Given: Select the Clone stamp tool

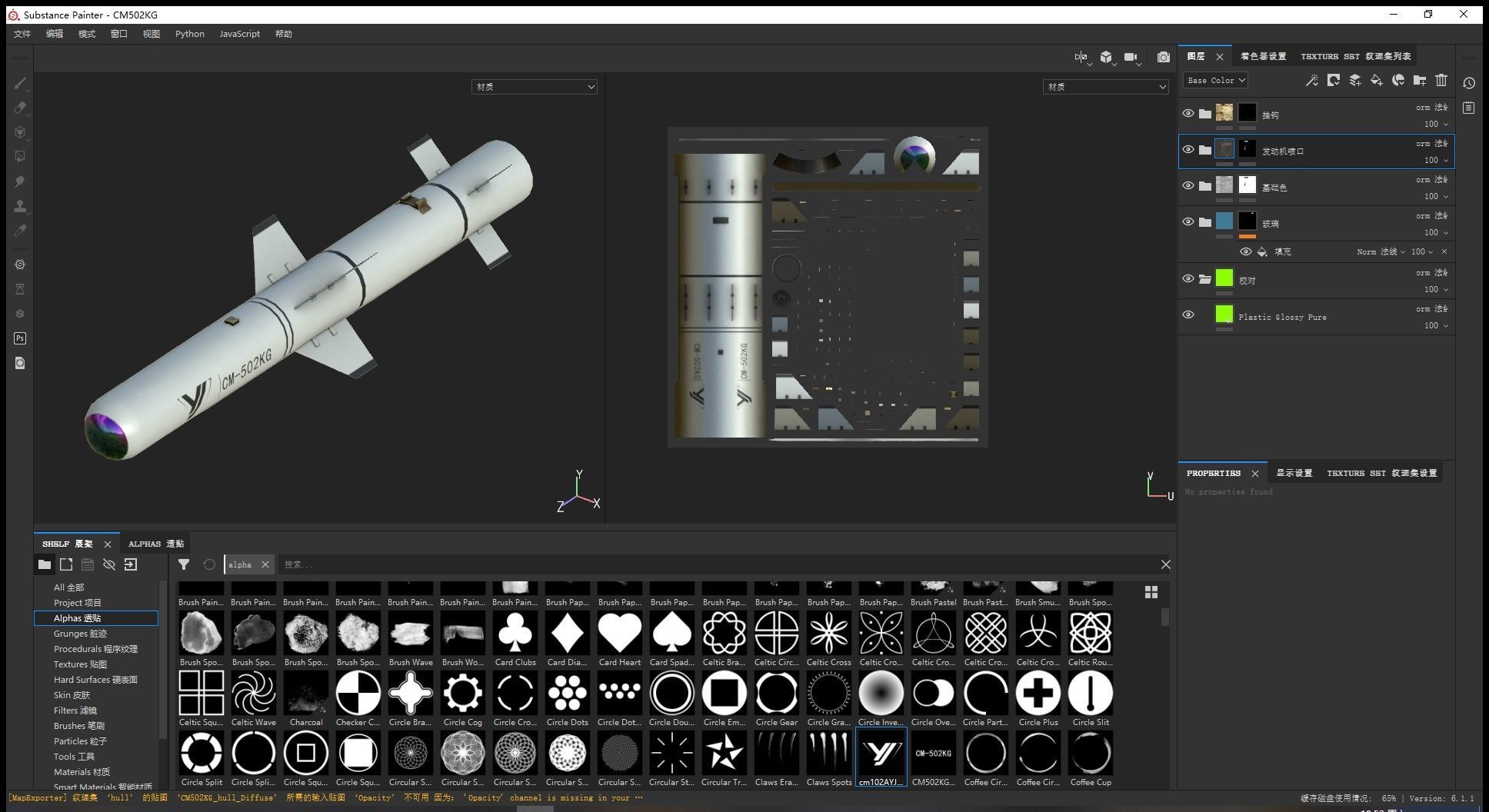Looking at the screenshot, I should (x=20, y=206).
